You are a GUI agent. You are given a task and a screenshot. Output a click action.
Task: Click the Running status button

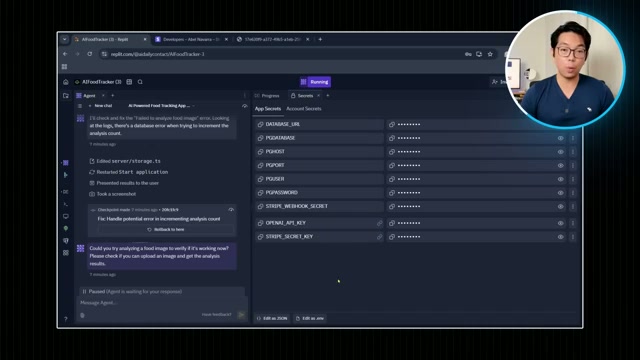[x=315, y=82]
